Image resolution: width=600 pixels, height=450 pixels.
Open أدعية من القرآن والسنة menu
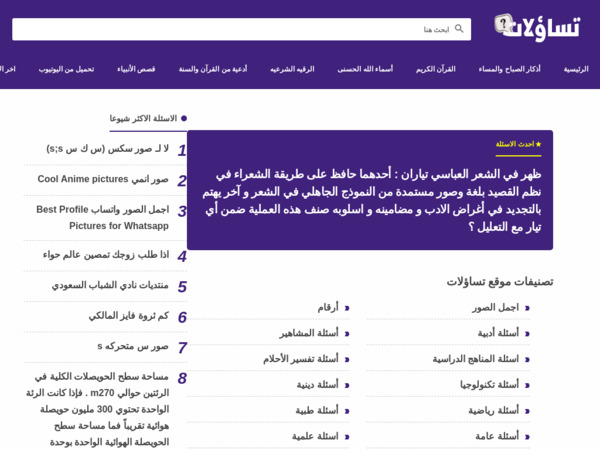pos(213,69)
